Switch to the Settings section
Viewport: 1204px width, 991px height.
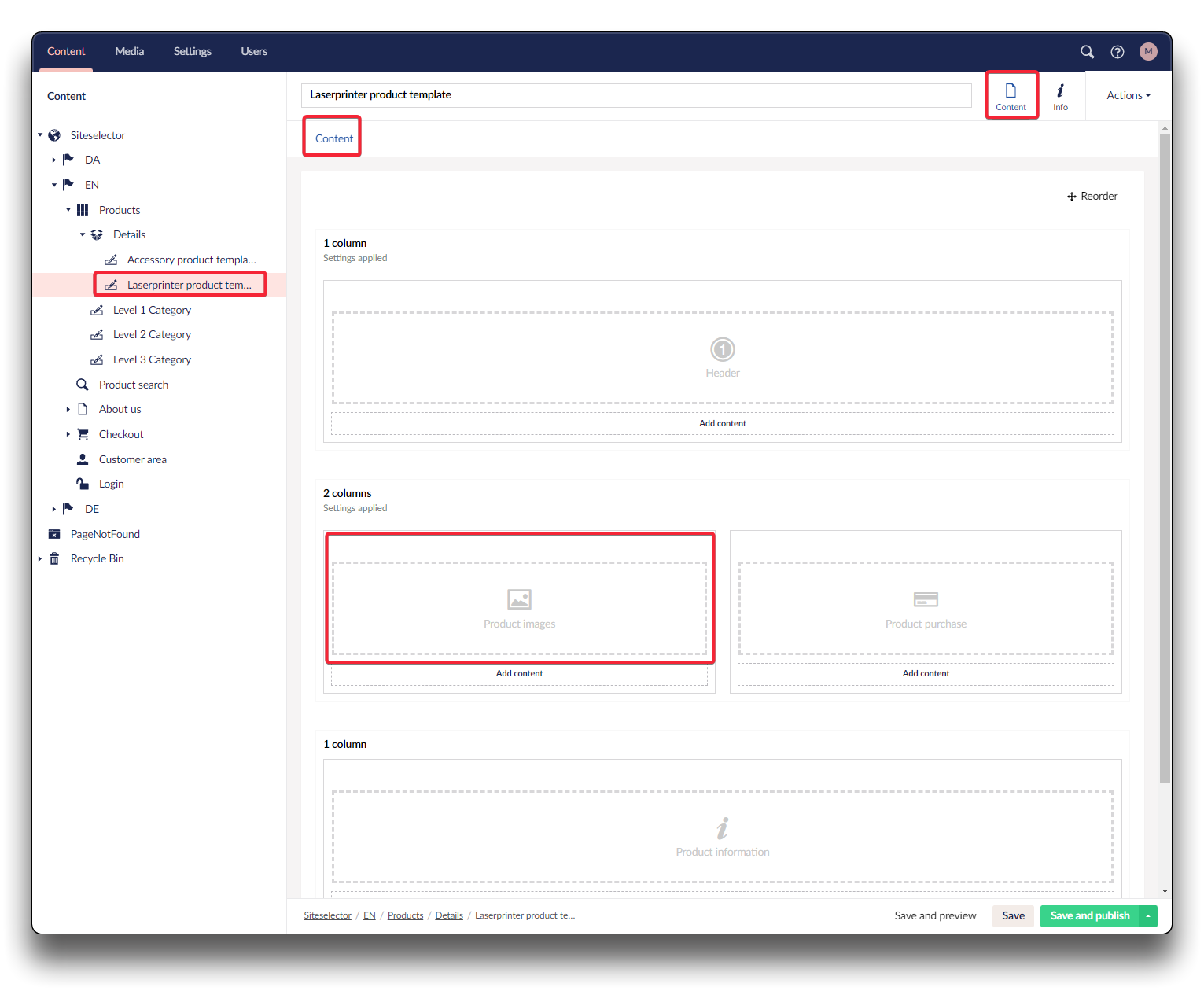(x=192, y=52)
